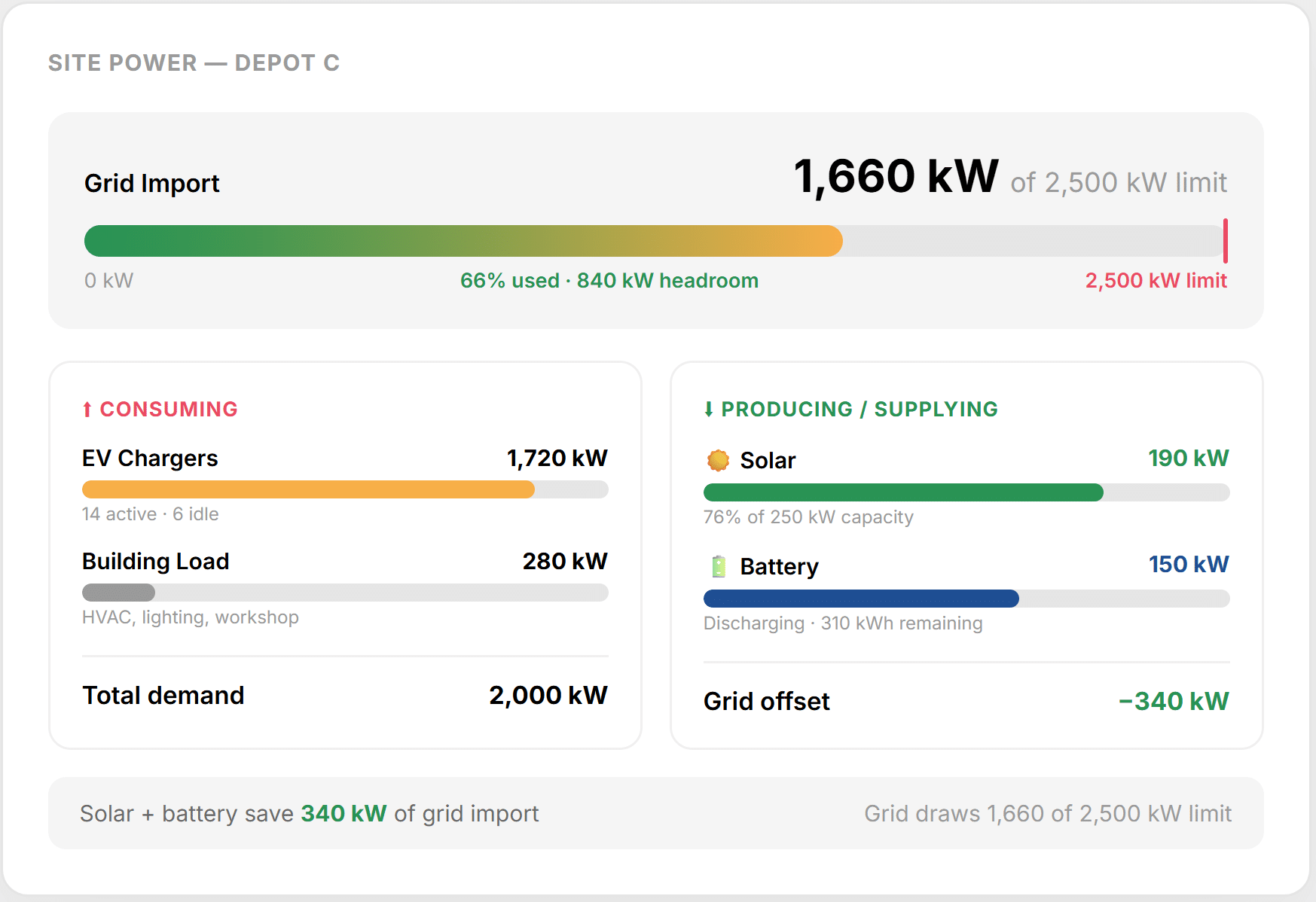
Task: Click the red limit marker on grid bar
Action: point(1225,241)
